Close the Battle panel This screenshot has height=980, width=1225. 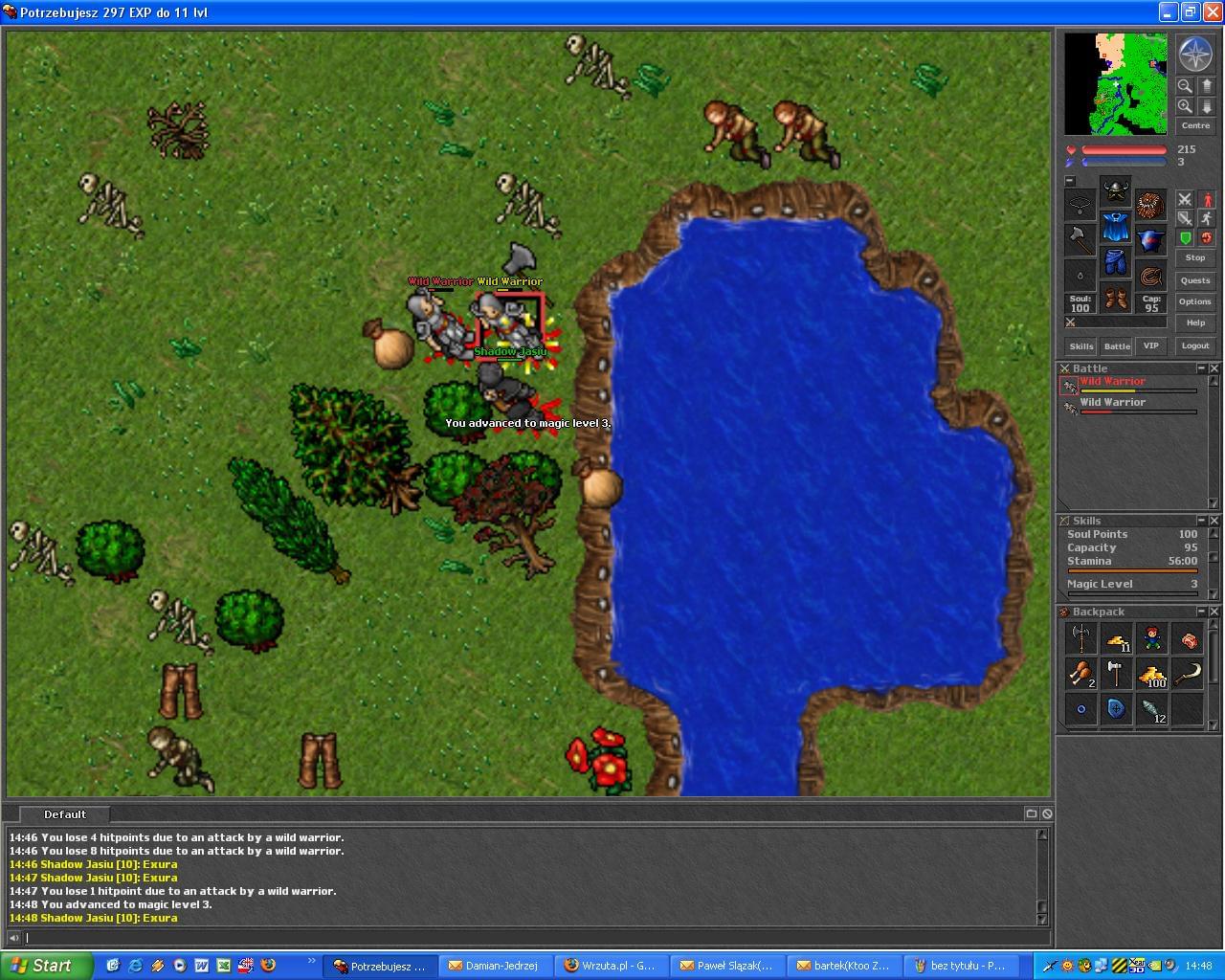click(1214, 368)
